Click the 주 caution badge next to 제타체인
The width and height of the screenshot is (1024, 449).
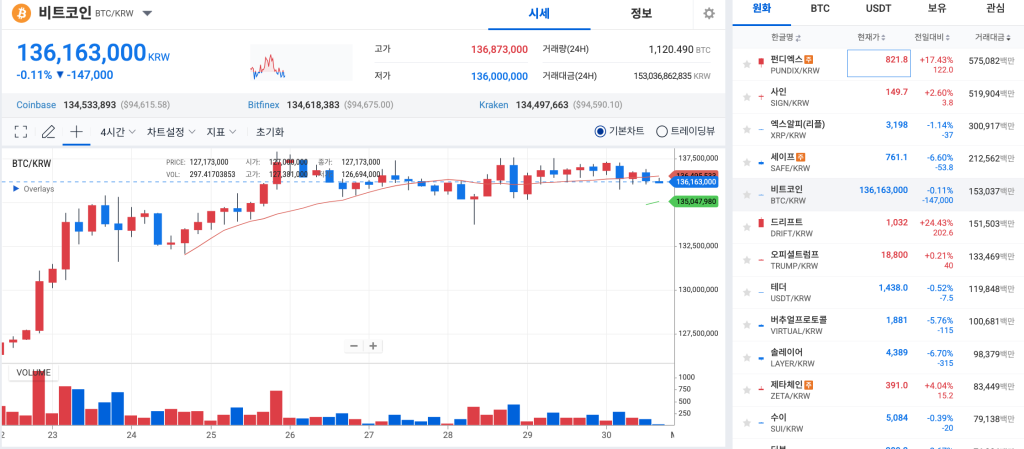pos(808,385)
